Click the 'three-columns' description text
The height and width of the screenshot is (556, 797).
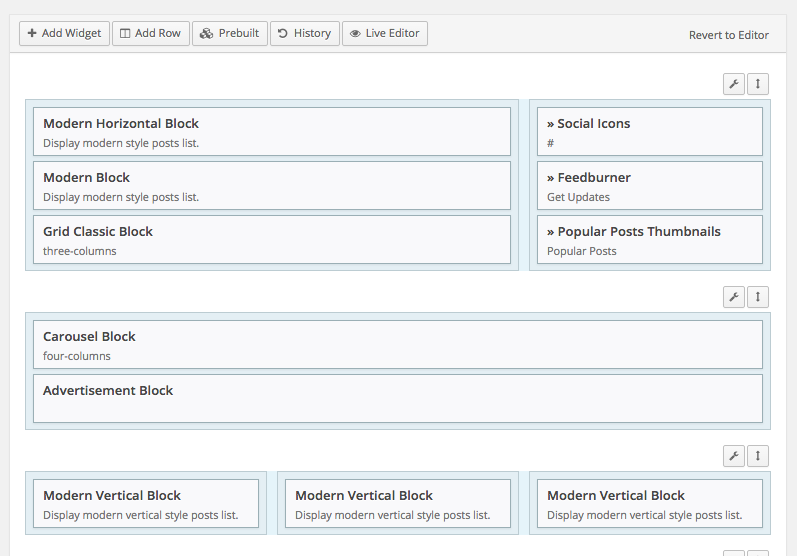(80, 251)
